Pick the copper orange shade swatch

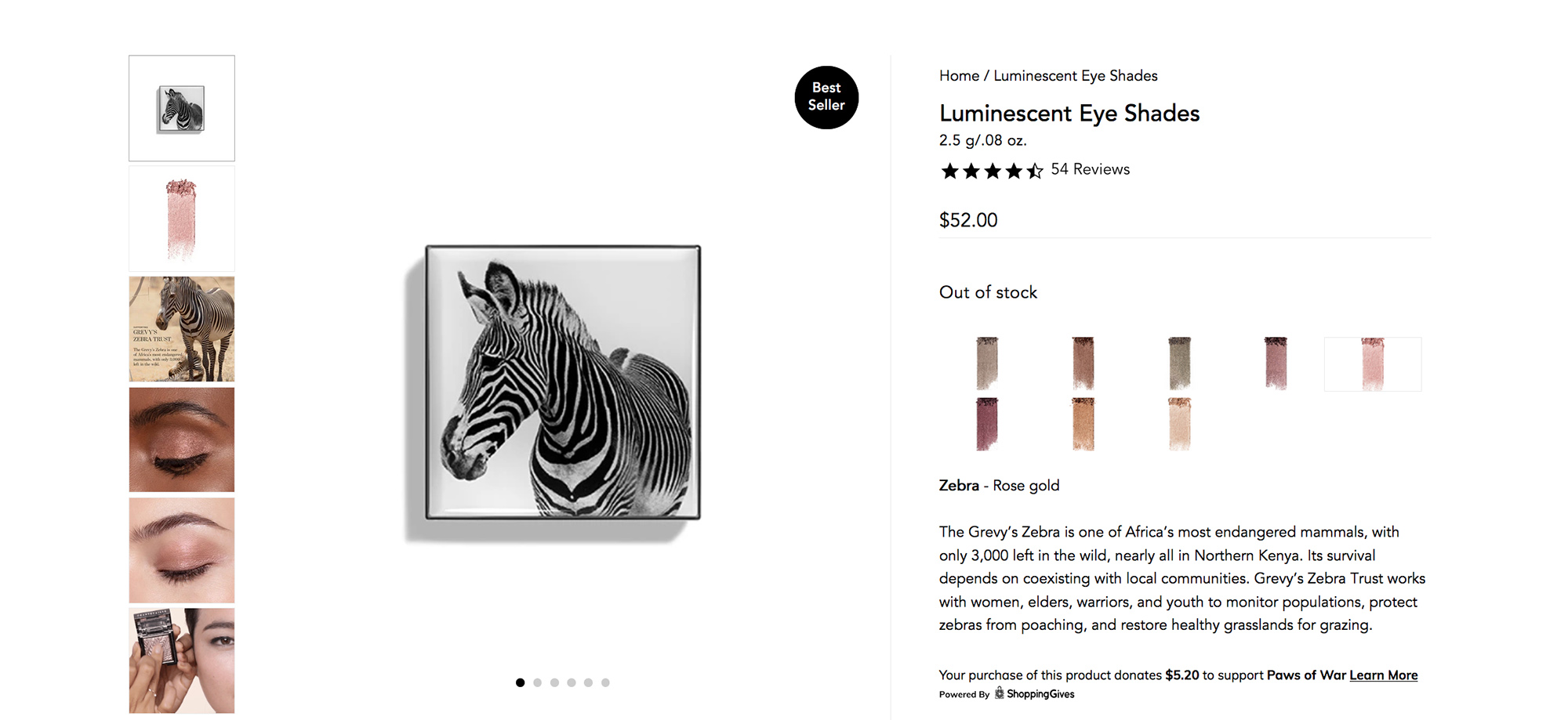pos(1083,424)
